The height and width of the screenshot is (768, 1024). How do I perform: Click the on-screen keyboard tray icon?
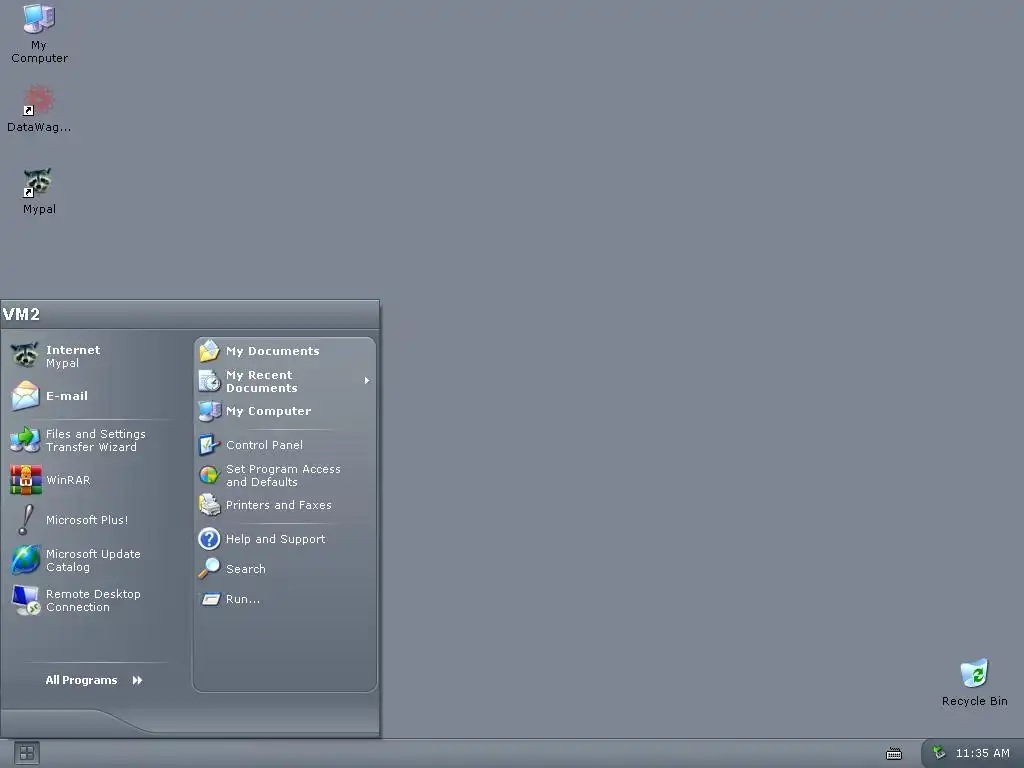(x=894, y=754)
